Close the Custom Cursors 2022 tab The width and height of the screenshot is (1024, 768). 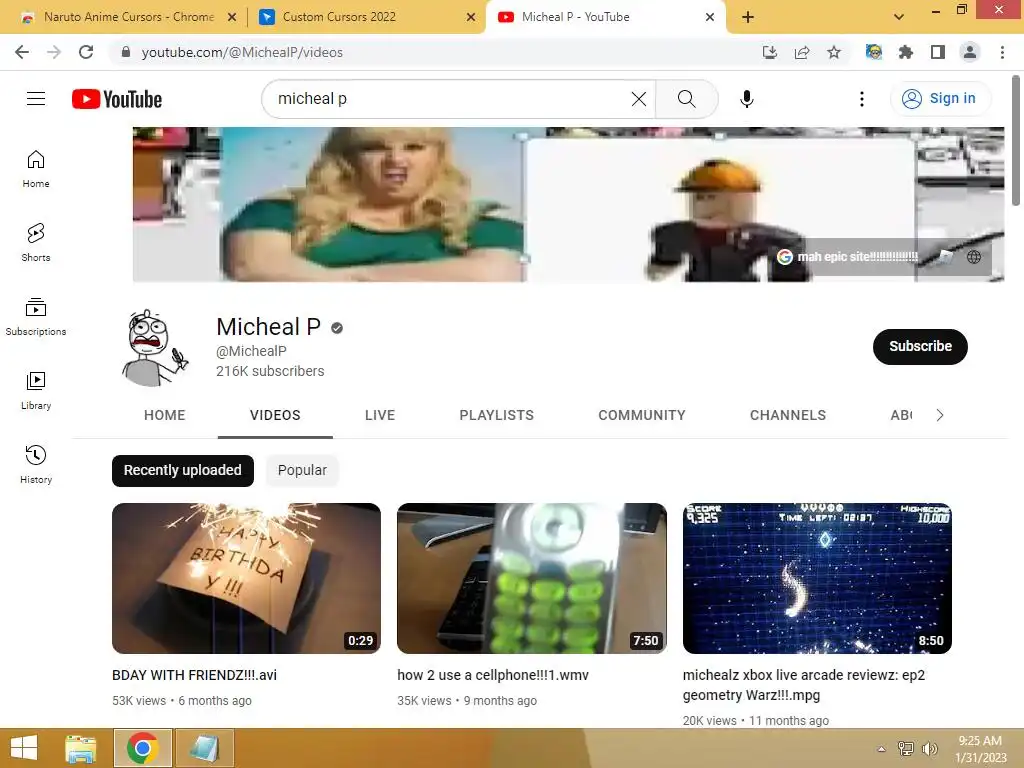pyautogui.click(x=471, y=17)
